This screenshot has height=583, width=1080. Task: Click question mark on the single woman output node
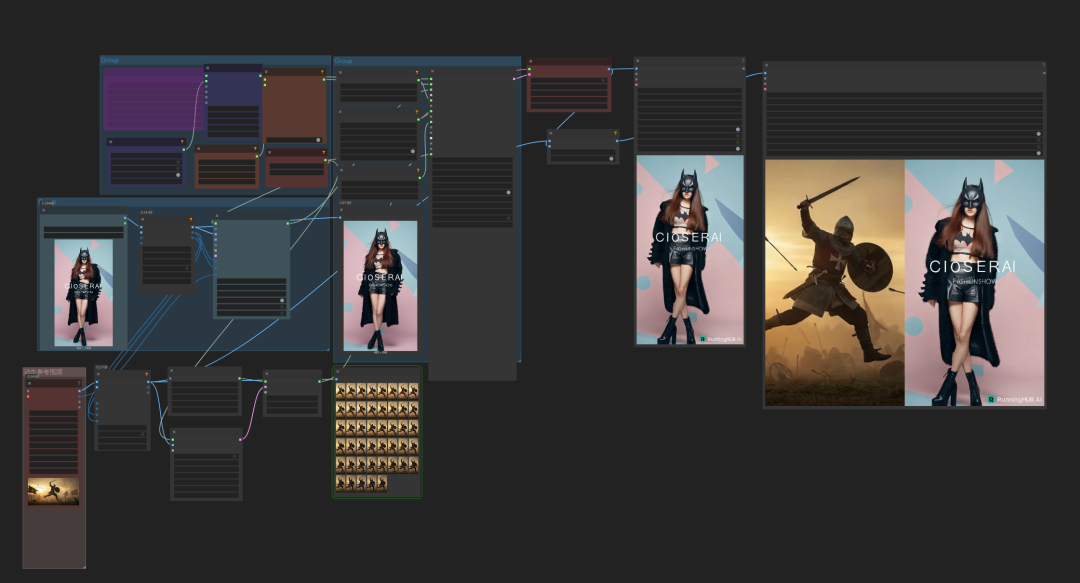(742, 61)
